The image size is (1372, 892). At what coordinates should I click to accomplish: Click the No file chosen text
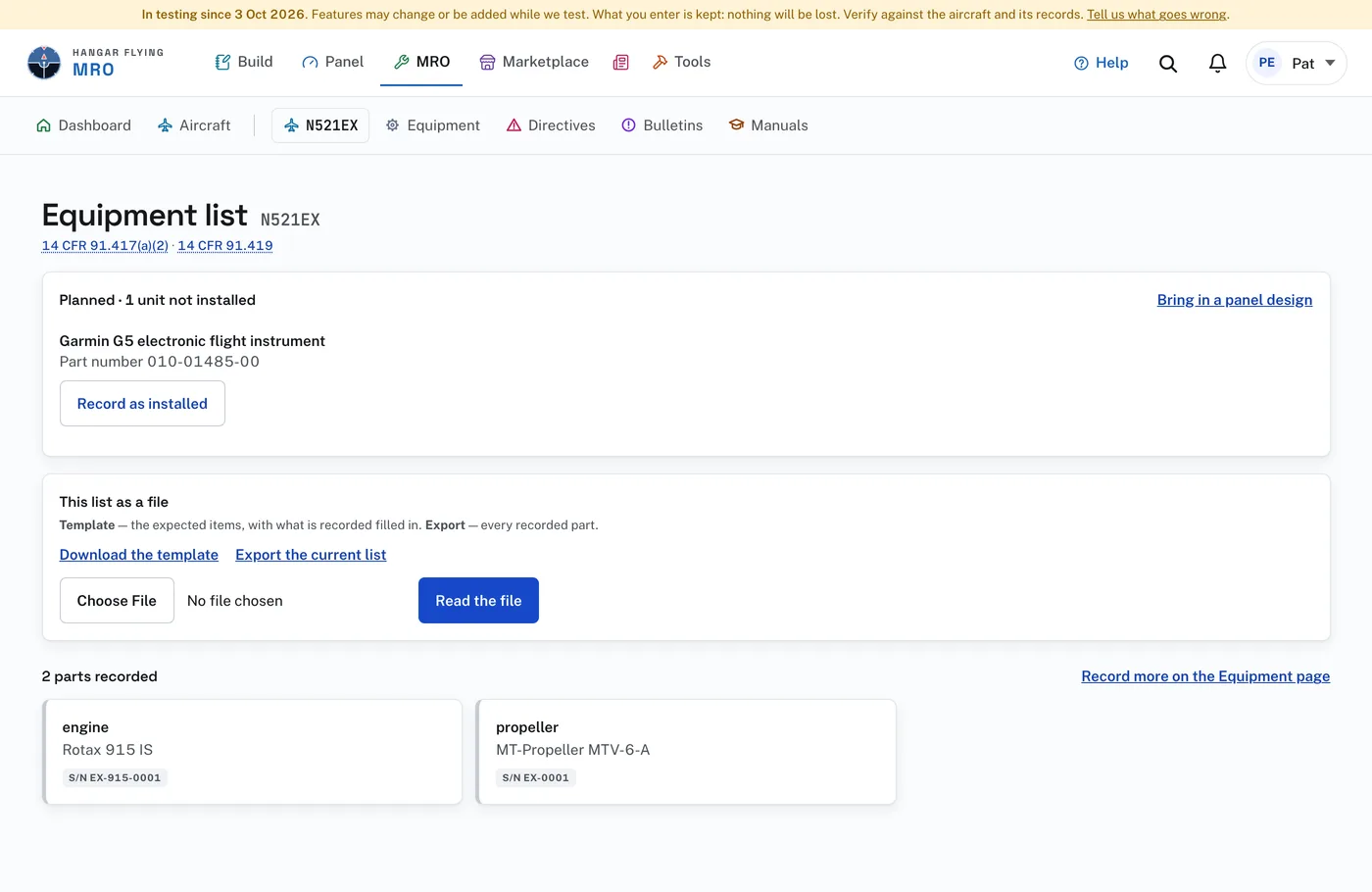[235, 601]
